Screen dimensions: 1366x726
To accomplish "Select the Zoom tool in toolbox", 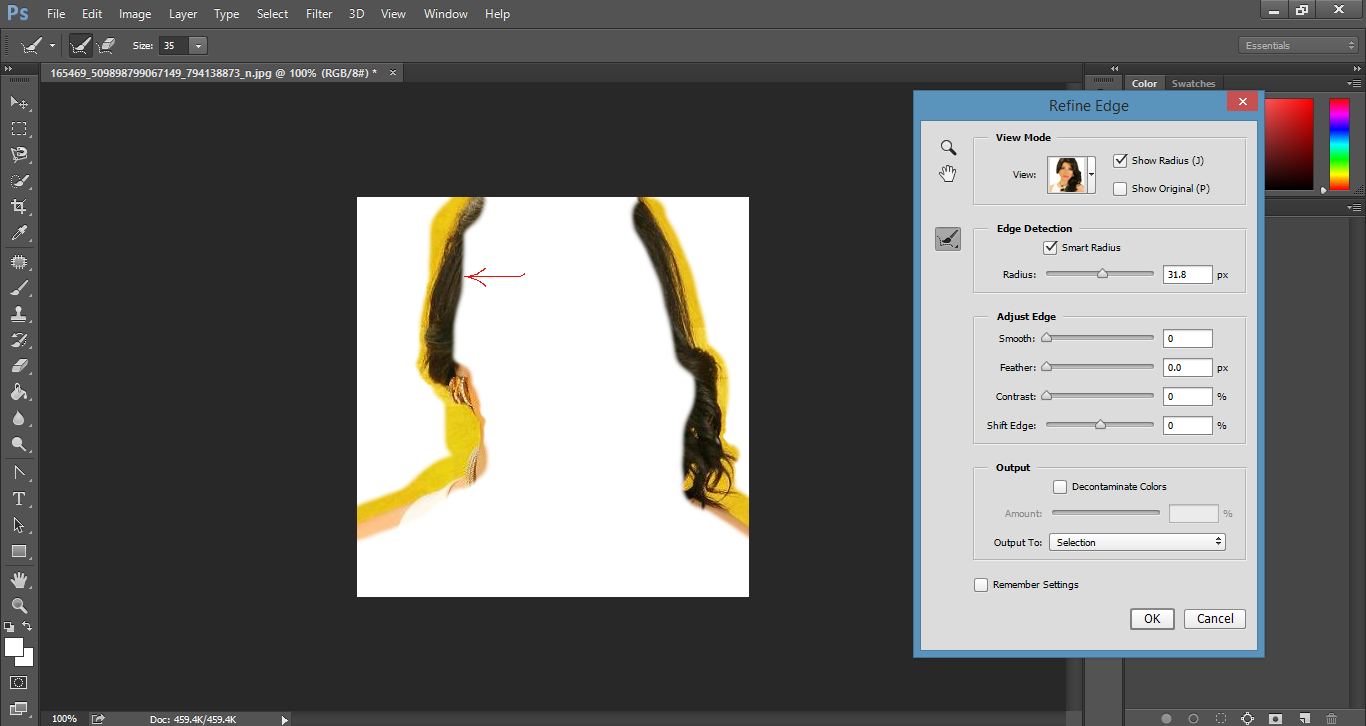I will click(x=19, y=605).
